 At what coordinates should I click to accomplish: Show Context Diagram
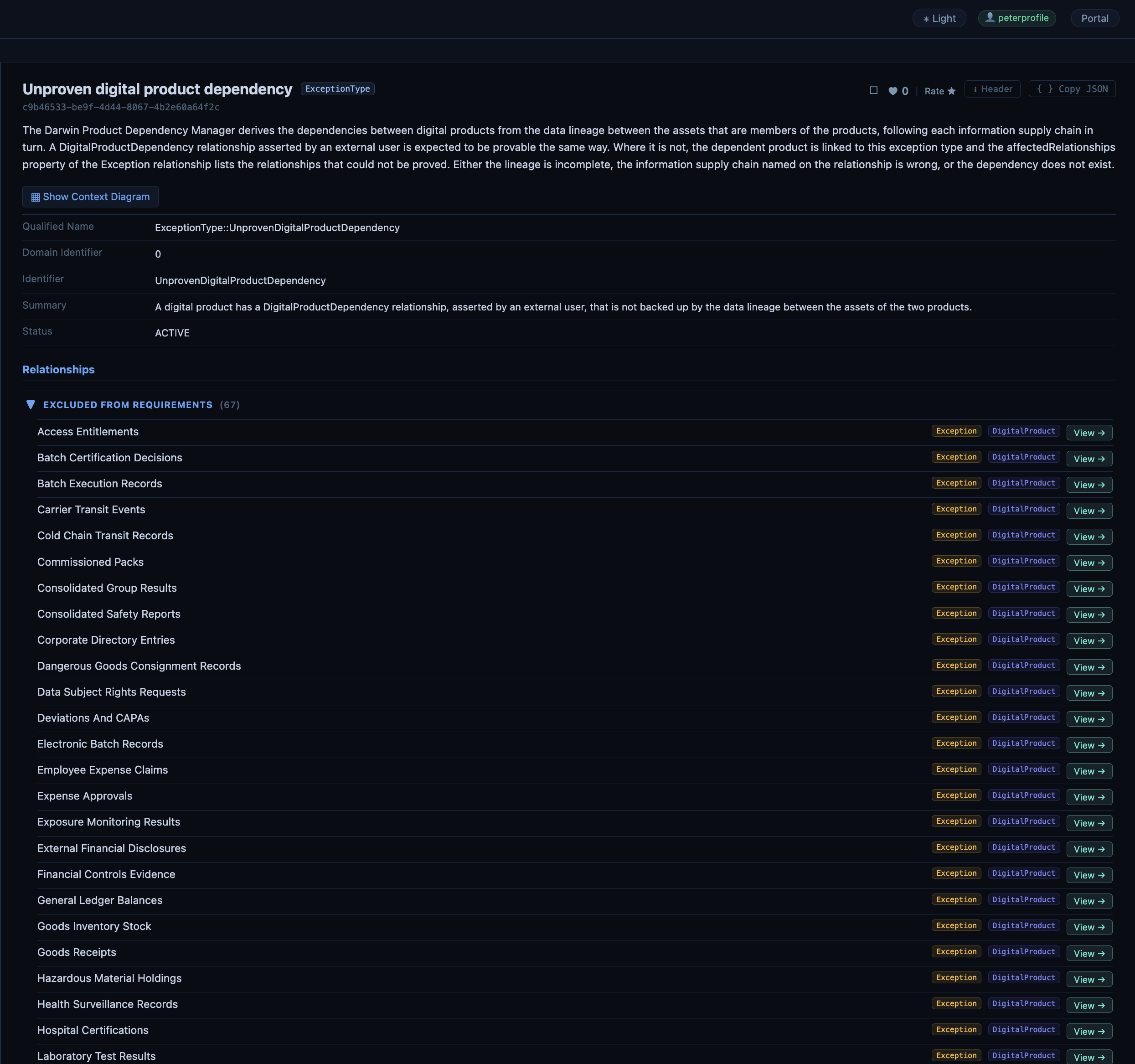[x=90, y=196]
